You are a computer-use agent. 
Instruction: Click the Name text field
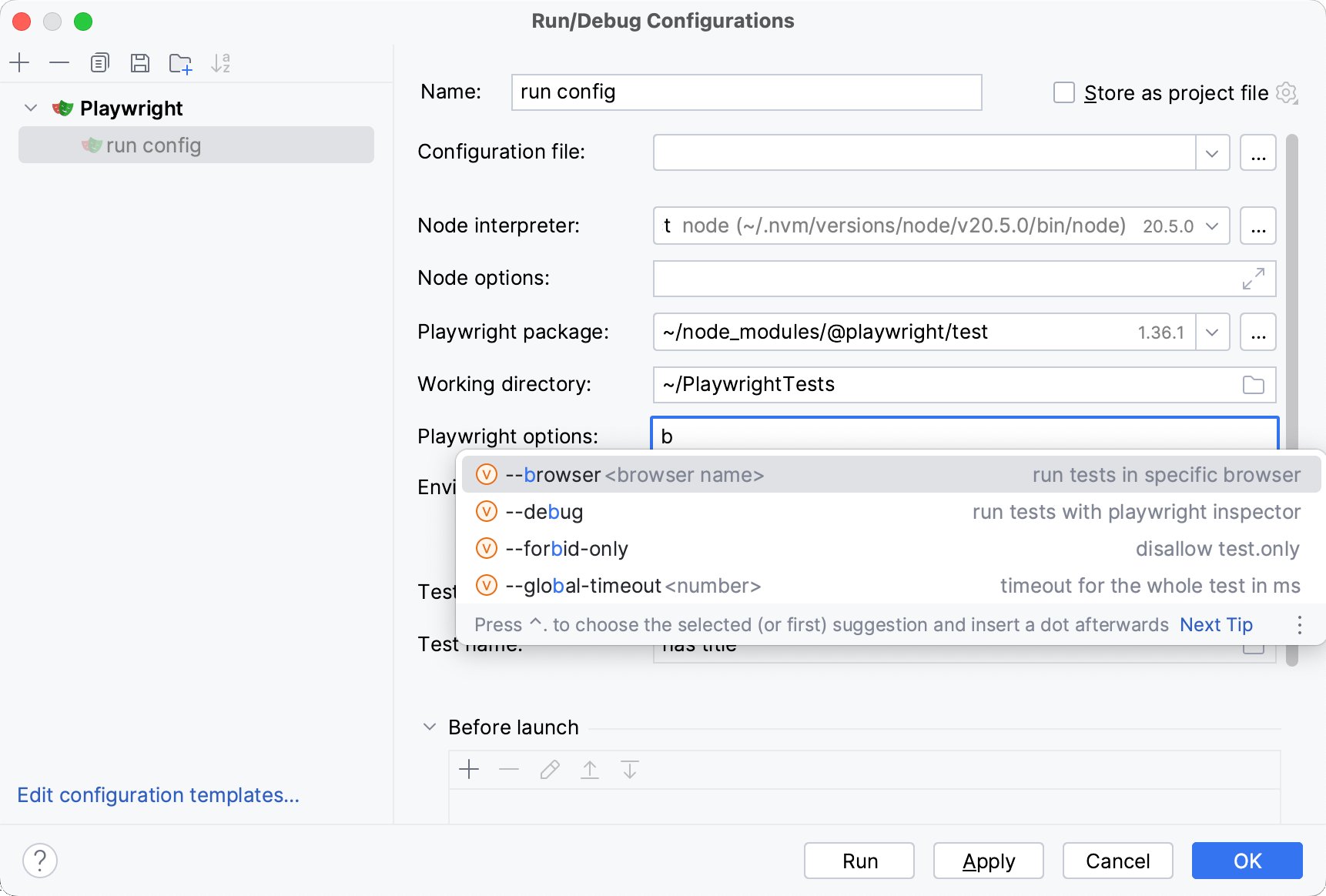coord(745,92)
